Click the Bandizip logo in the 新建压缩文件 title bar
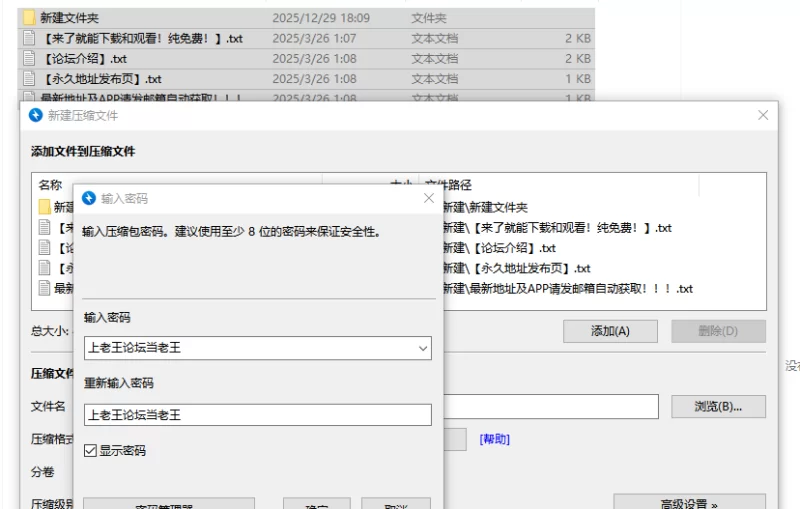Viewport: 800px width, 509px height. click(x=36, y=116)
